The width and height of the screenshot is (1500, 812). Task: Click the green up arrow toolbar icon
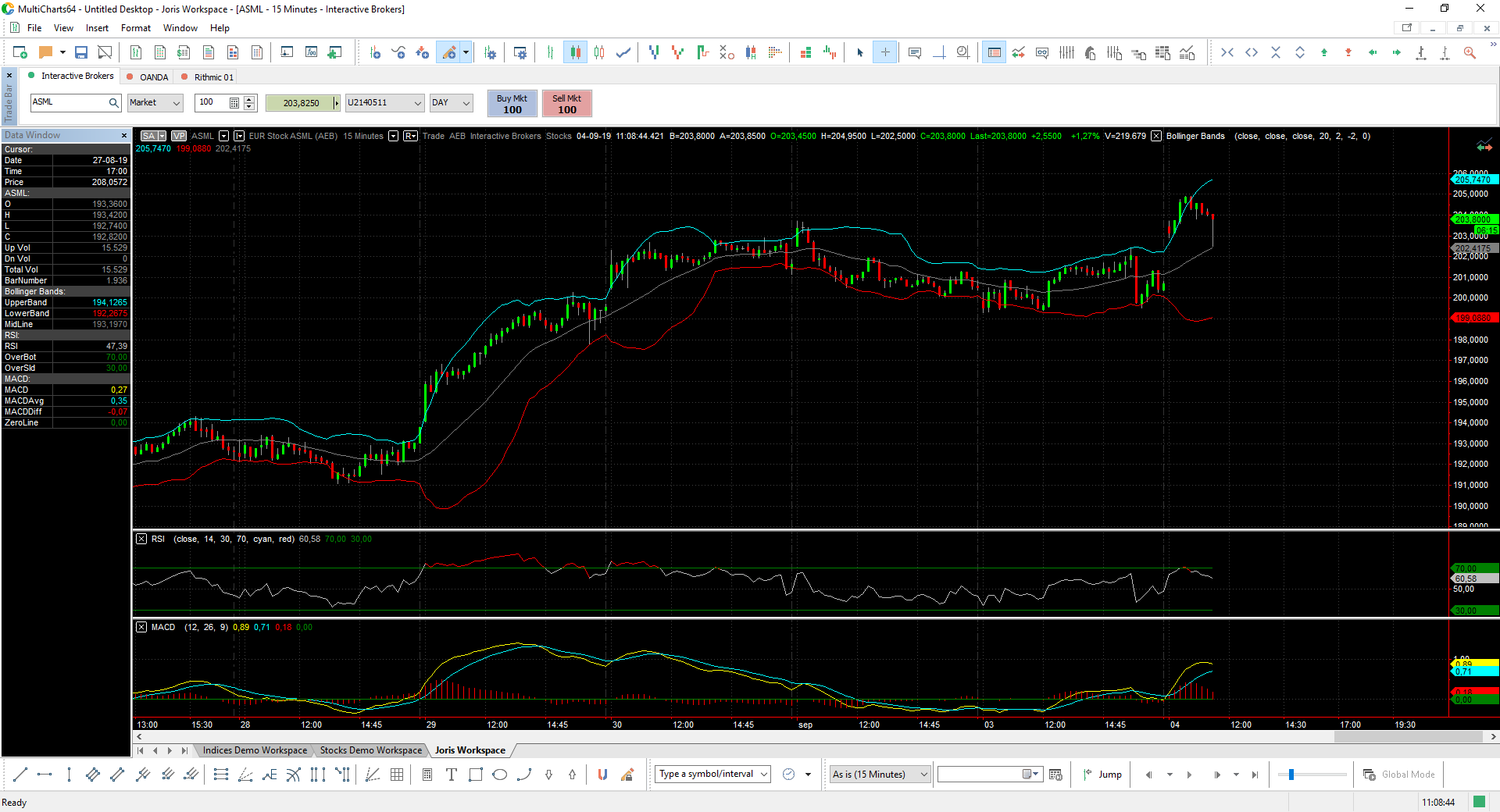tap(1324, 52)
